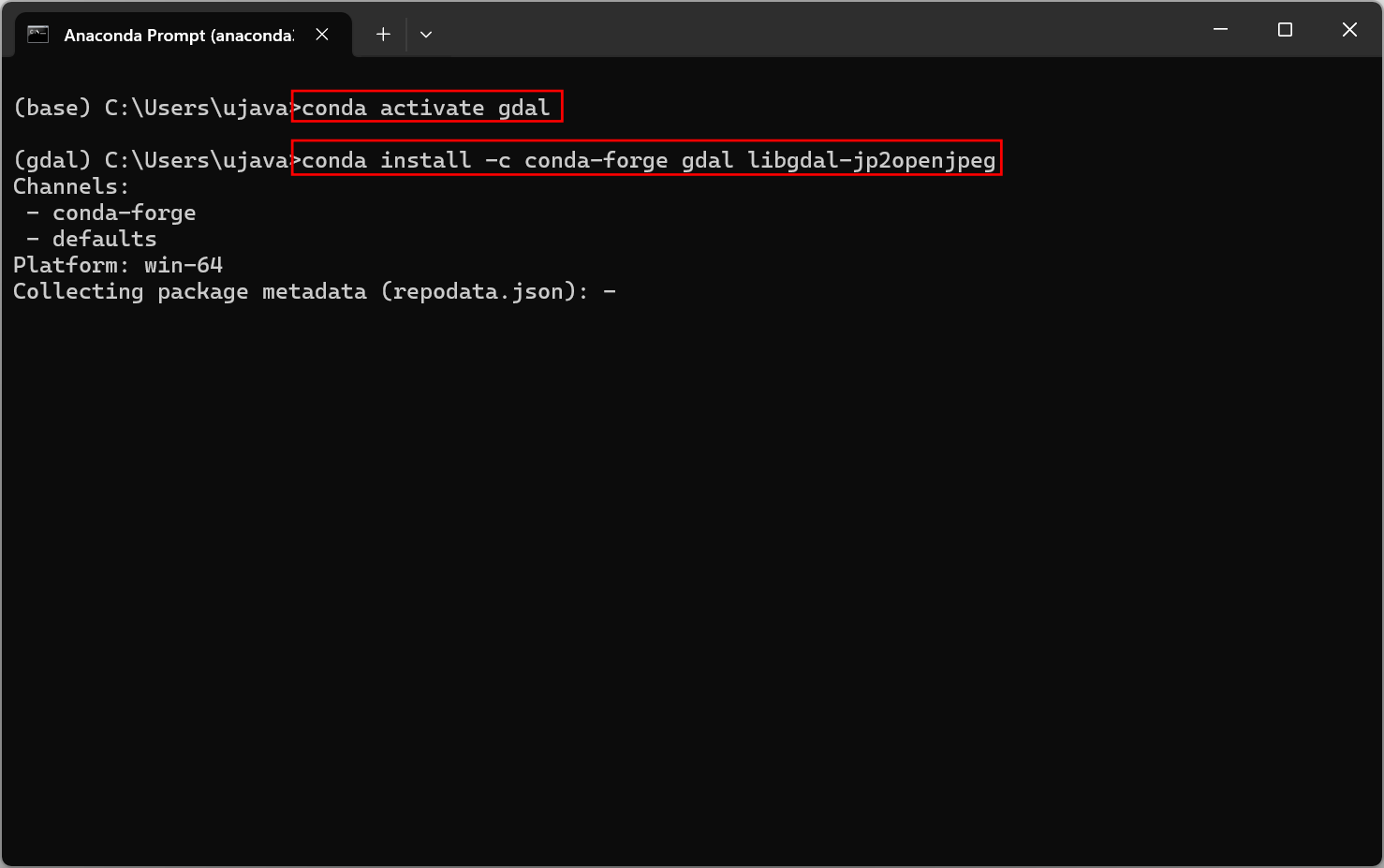Screen dimensions: 1384x868
Task: Close the terminal window
Action: click(1349, 30)
